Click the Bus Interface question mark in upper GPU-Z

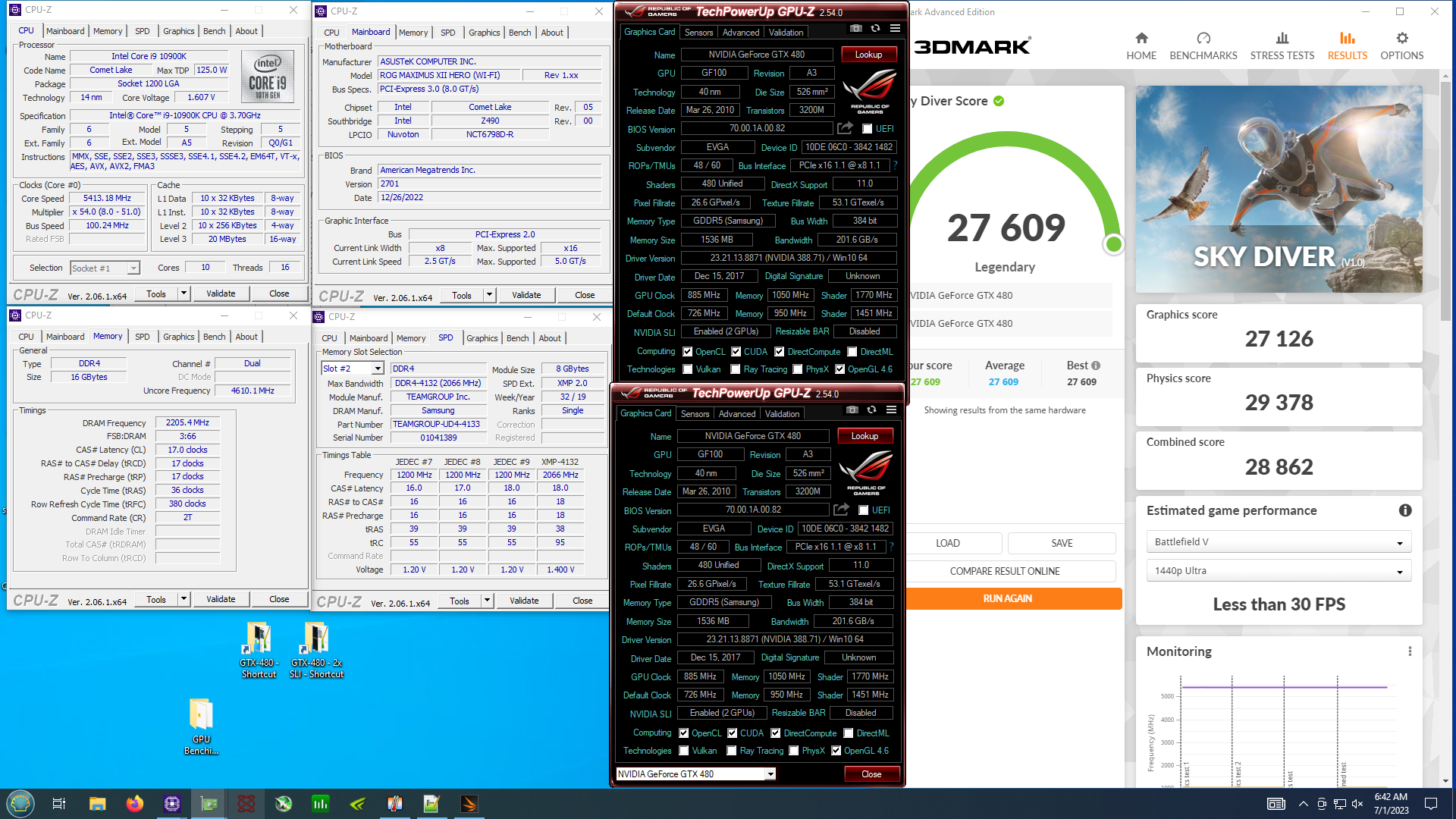point(895,165)
